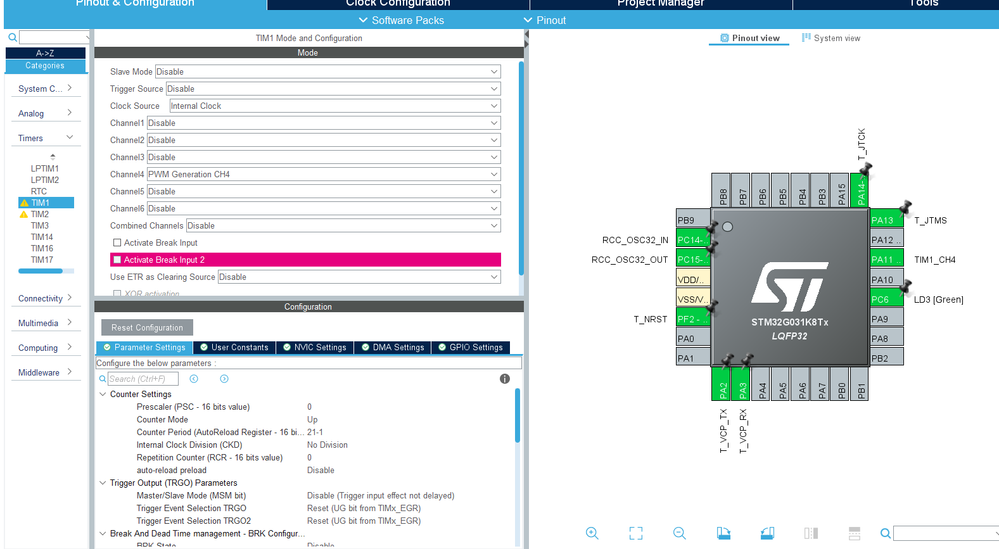Click the category search magnifier icon
The height and width of the screenshot is (549, 999).
tap(12, 38)
